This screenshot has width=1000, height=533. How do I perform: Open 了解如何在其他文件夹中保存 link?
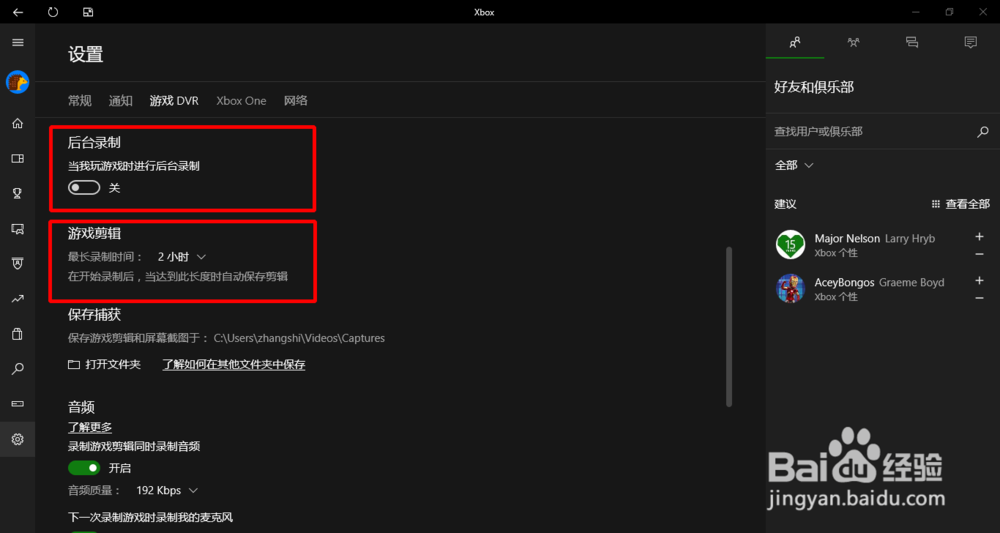tap(233, 365)
